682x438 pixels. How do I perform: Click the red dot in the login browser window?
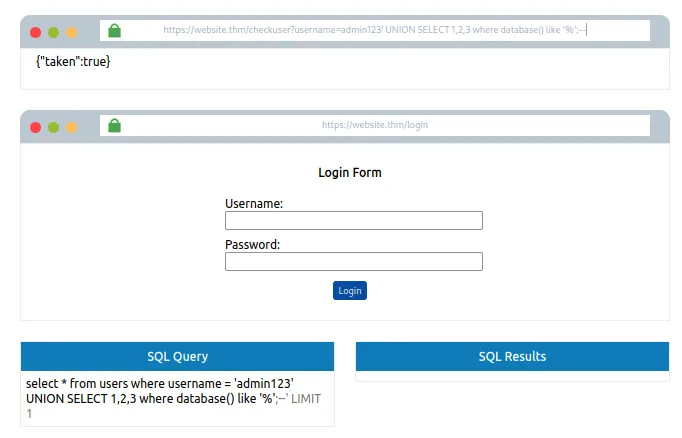click(x=36, y=127)
